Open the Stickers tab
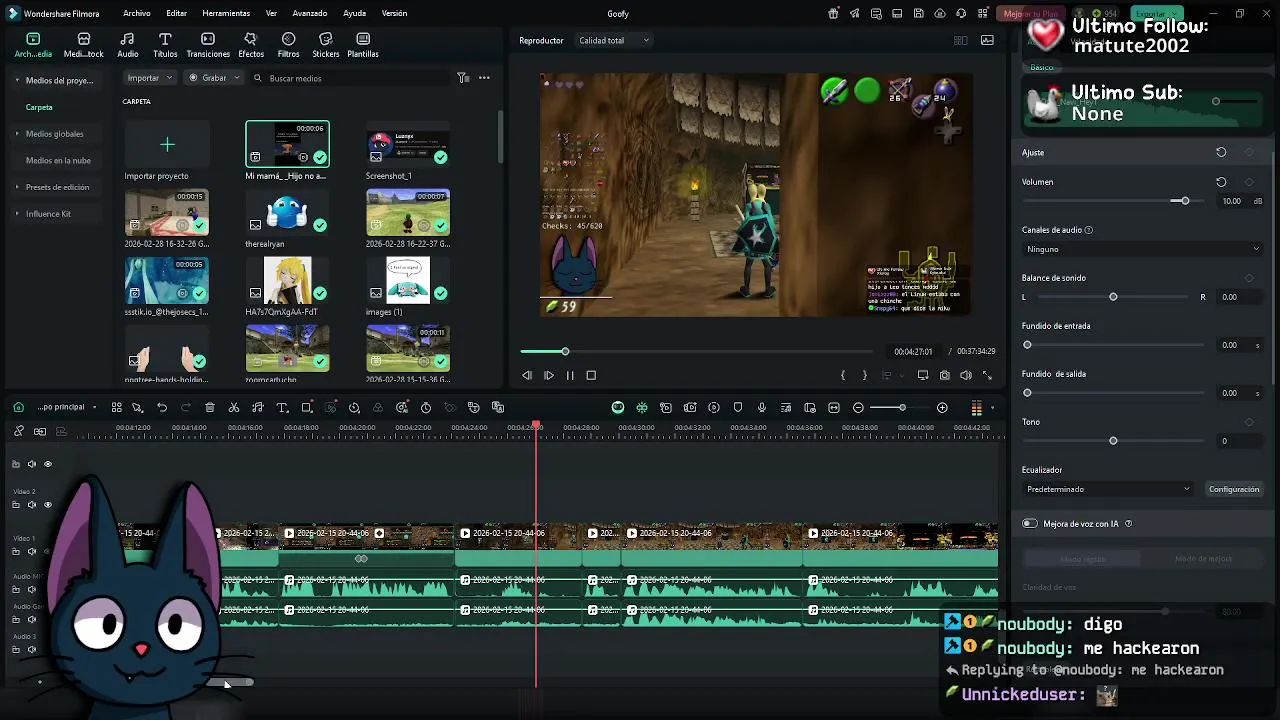The width and height of the screenshot is (1280, 720). [325, 45]
